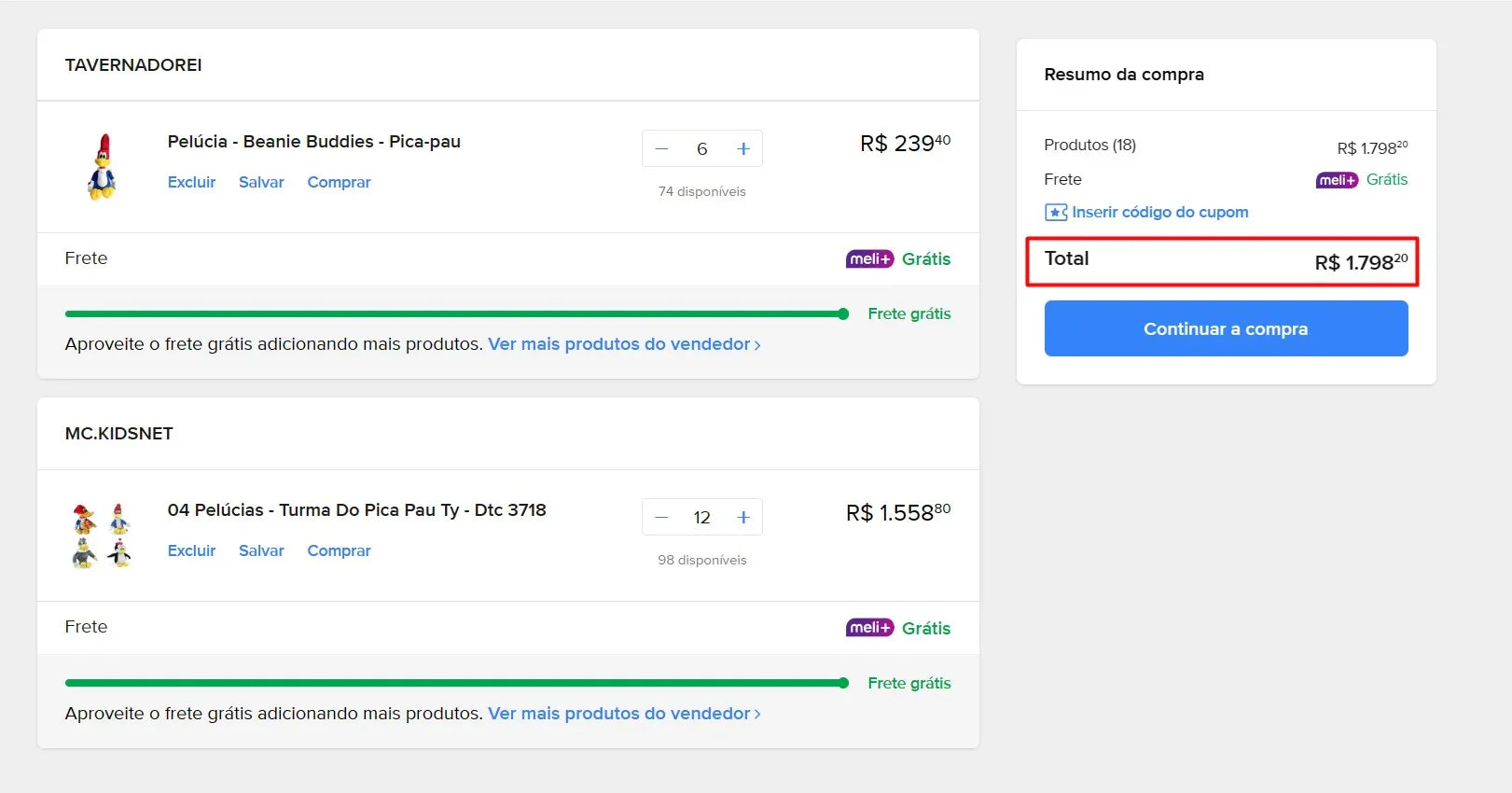Salvar the Beanie Buddies Pica-pau item
Screen dimensions: 1512x793
click(x=261, y=182)
